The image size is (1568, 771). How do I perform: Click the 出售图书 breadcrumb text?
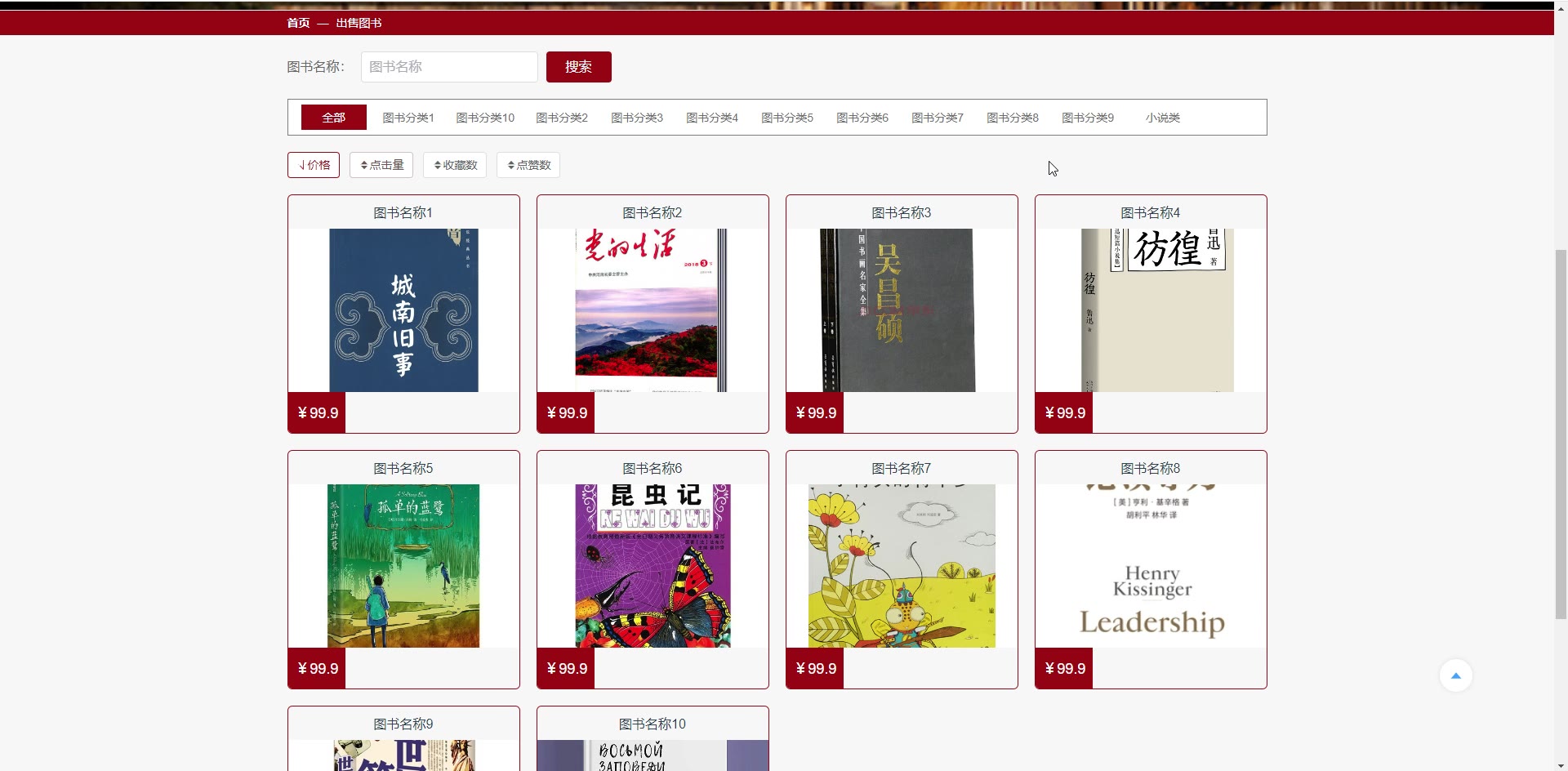tap(359, 23)
